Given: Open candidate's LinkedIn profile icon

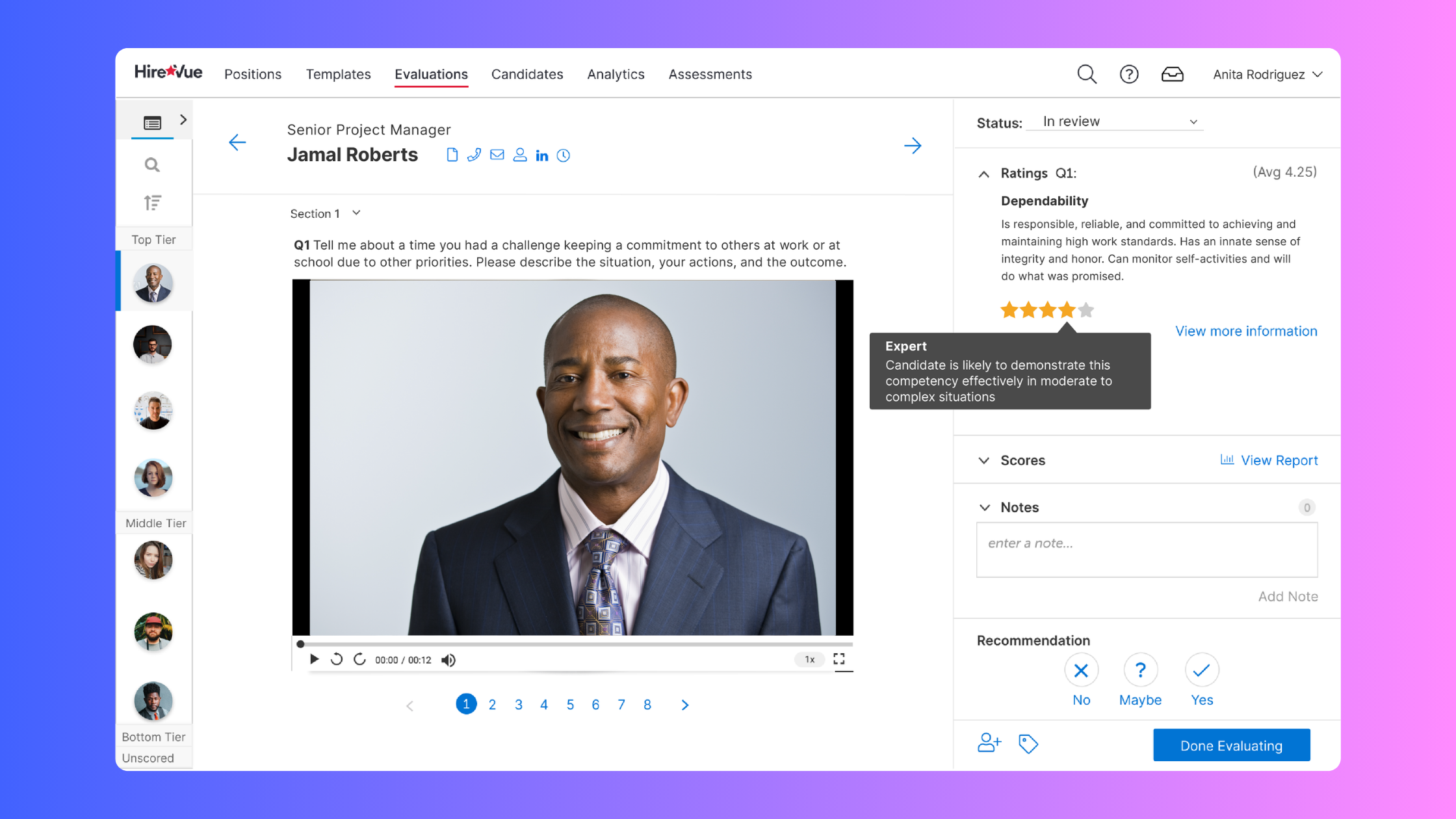Looking at the screenshot, I should (x=541, y=155).
